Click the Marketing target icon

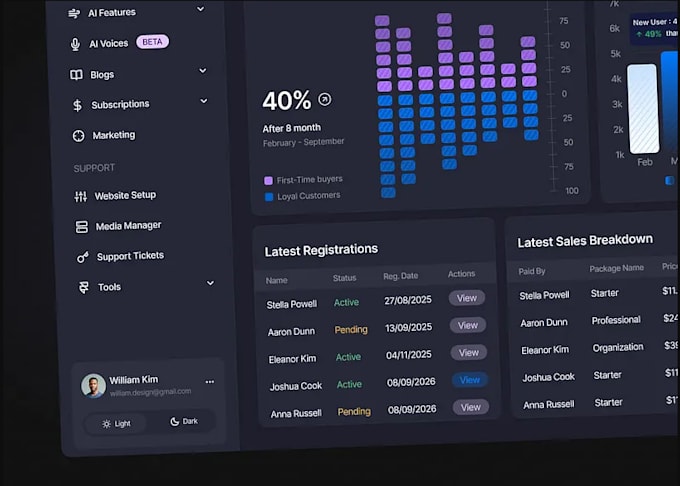click(x=78, y=136)
